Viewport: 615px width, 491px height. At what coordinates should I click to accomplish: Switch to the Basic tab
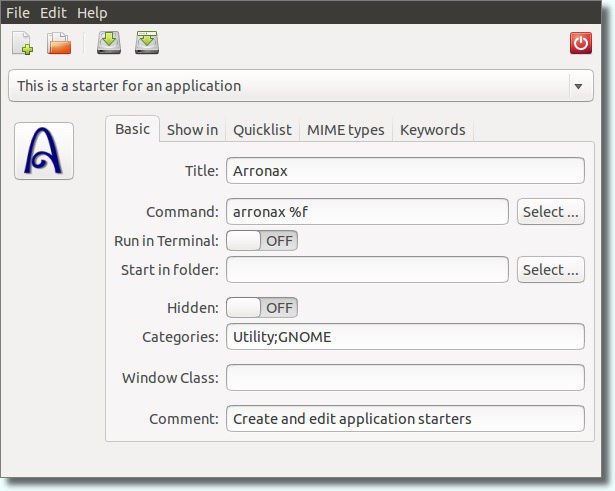point(133,129)
